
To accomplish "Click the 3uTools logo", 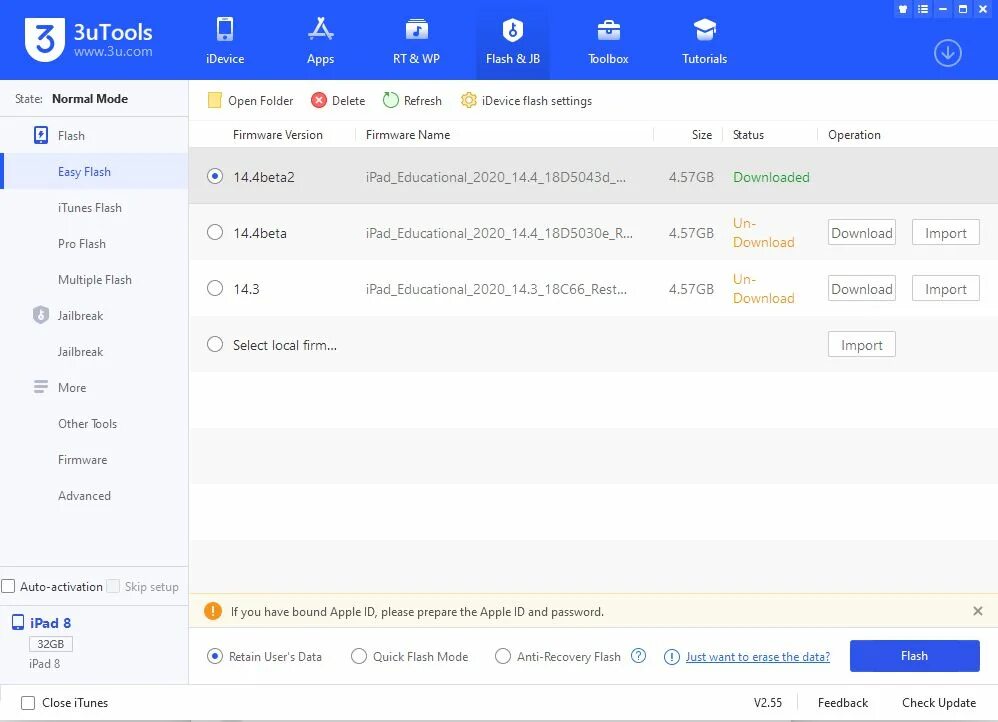I will coord(89,39).
